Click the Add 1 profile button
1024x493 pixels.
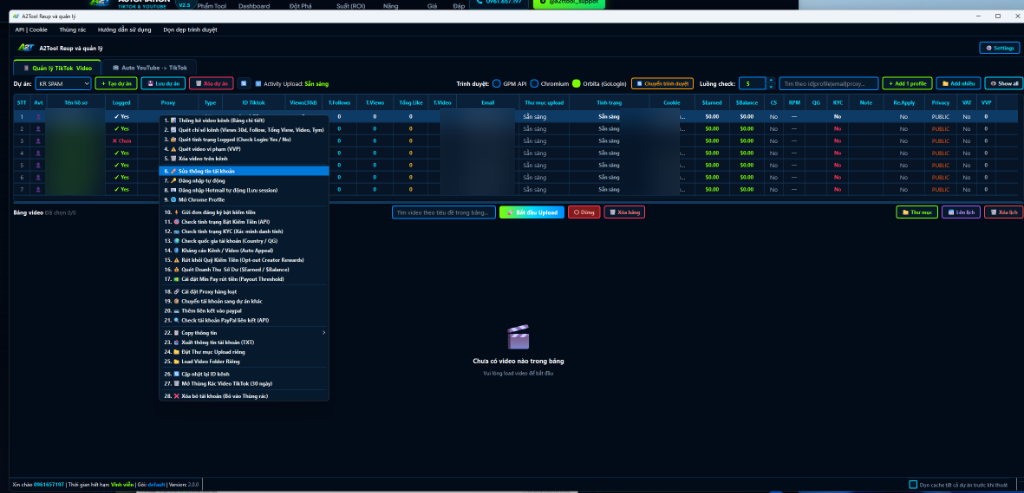(907, 84)
